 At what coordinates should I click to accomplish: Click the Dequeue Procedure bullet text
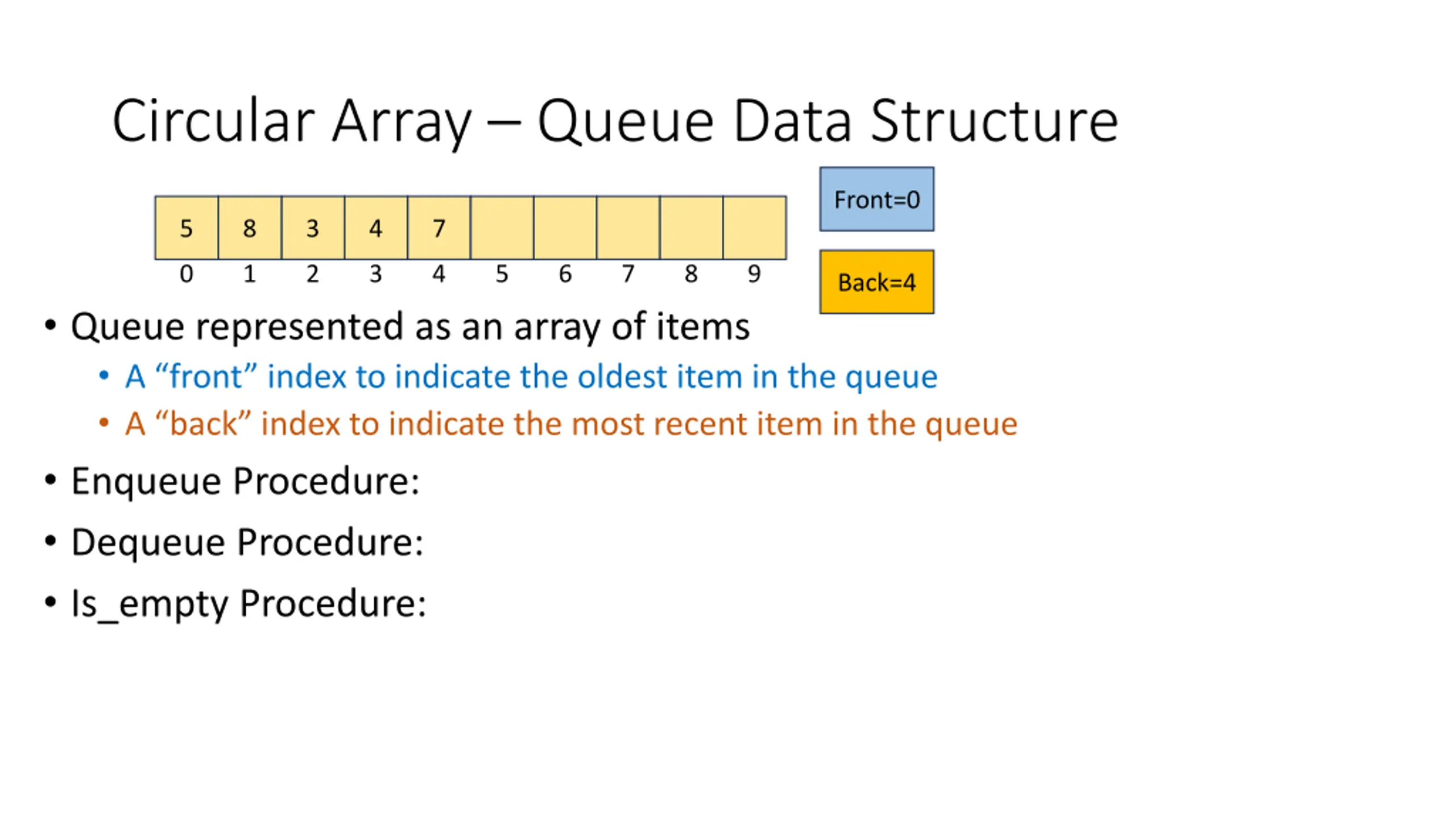pos(247,543)
